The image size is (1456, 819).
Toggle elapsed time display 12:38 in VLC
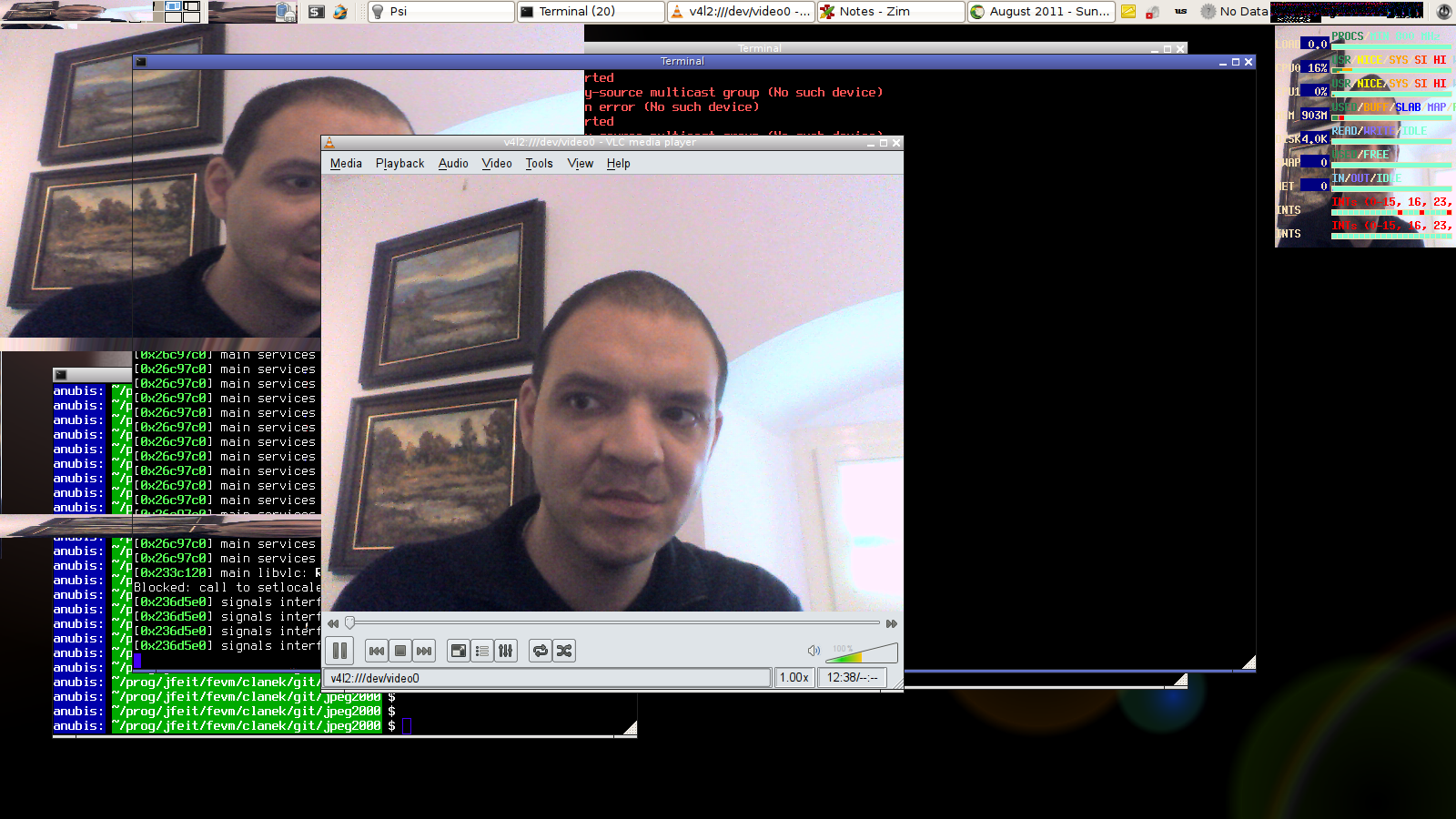[853, 678]
